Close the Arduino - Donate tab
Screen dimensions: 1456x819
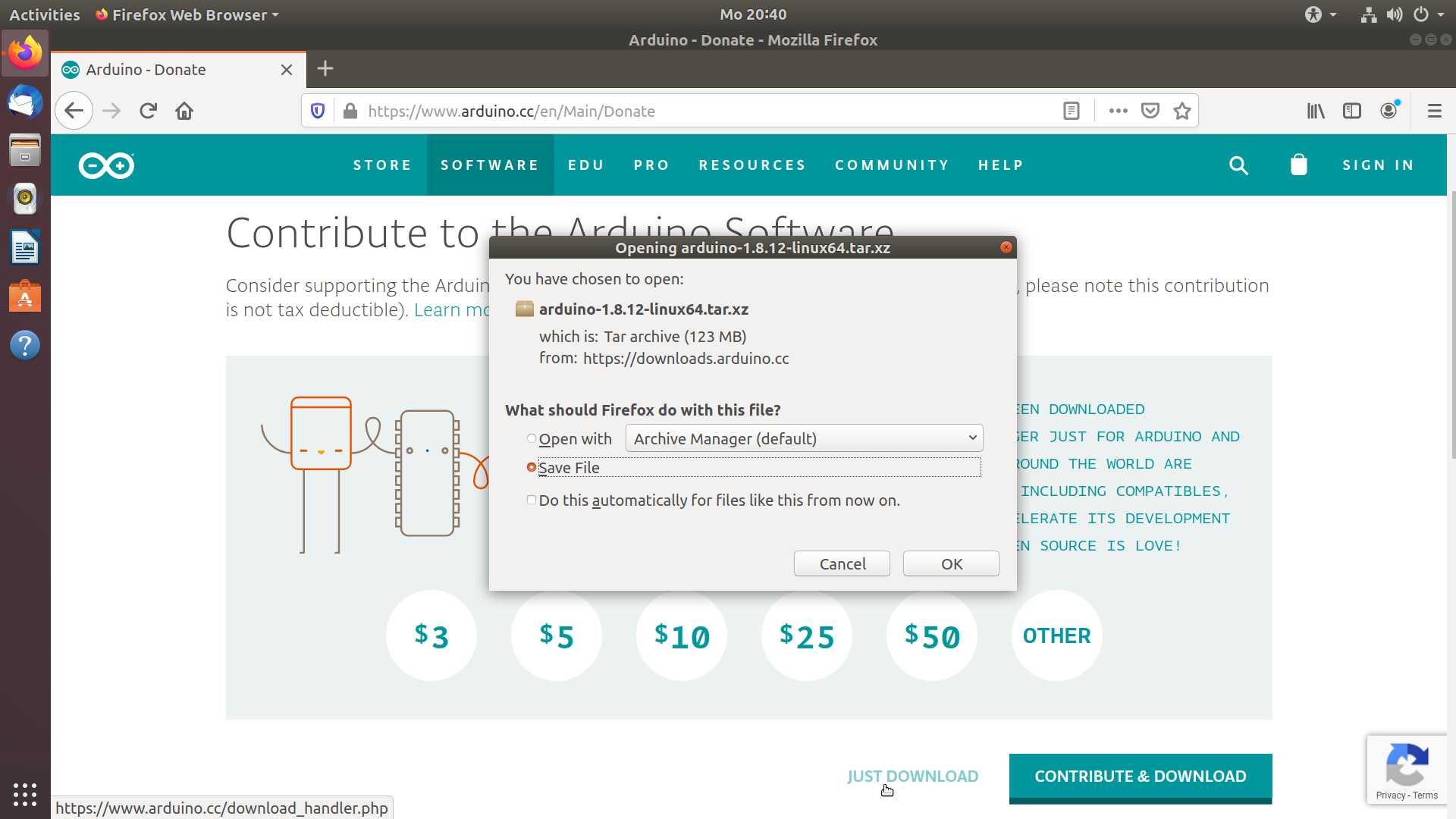pos(287,70)
